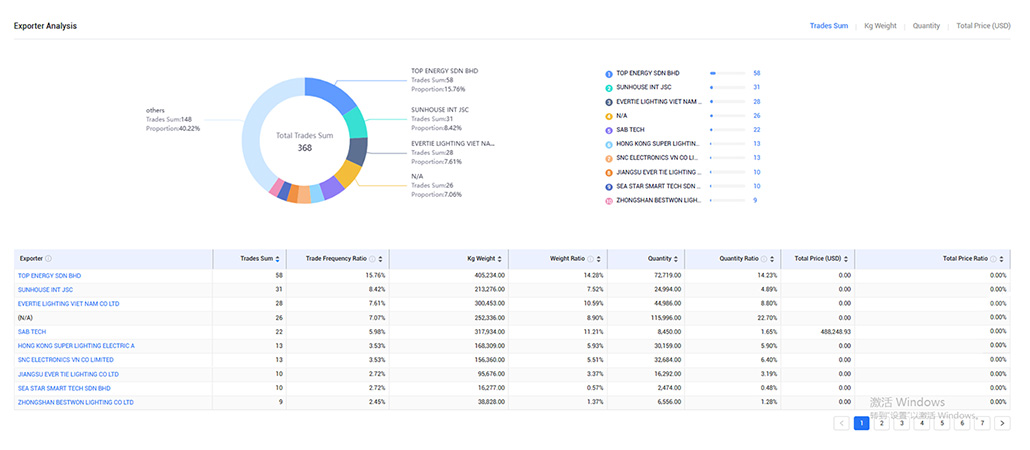Screen dimensions: 1030x450
Task: Click rank 2 badge for SUNHOUSE INT JSC
Action: point(609,87)
